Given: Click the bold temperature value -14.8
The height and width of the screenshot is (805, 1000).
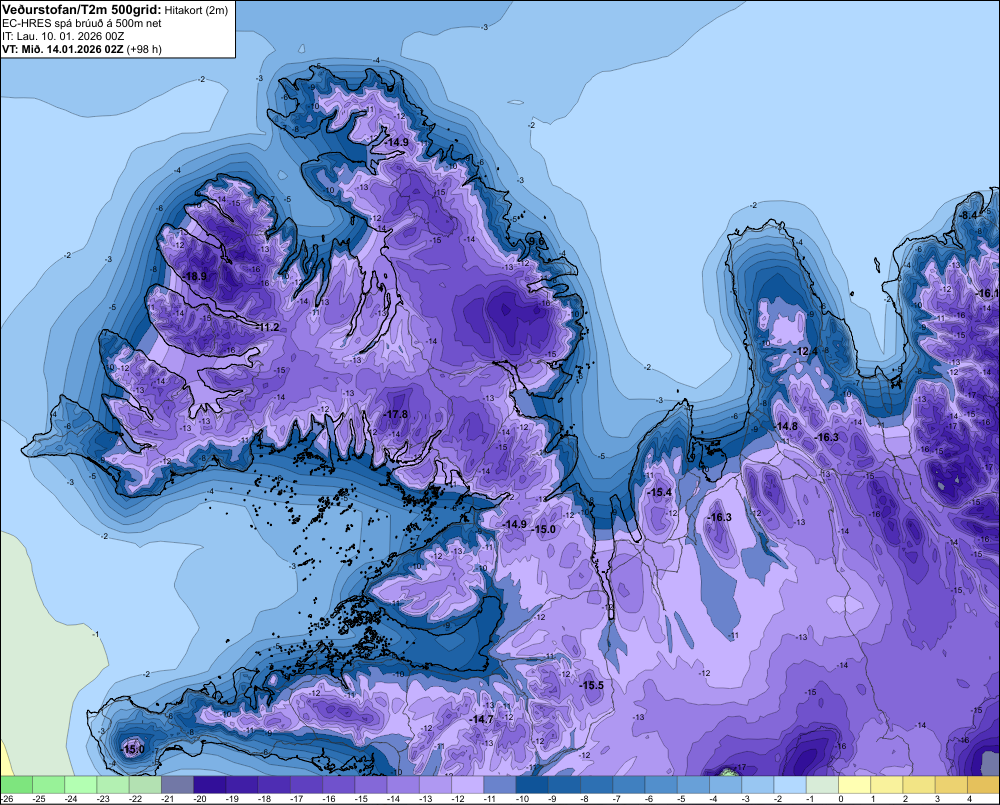Looking at the screenshot, I should [x=786, y=426].
